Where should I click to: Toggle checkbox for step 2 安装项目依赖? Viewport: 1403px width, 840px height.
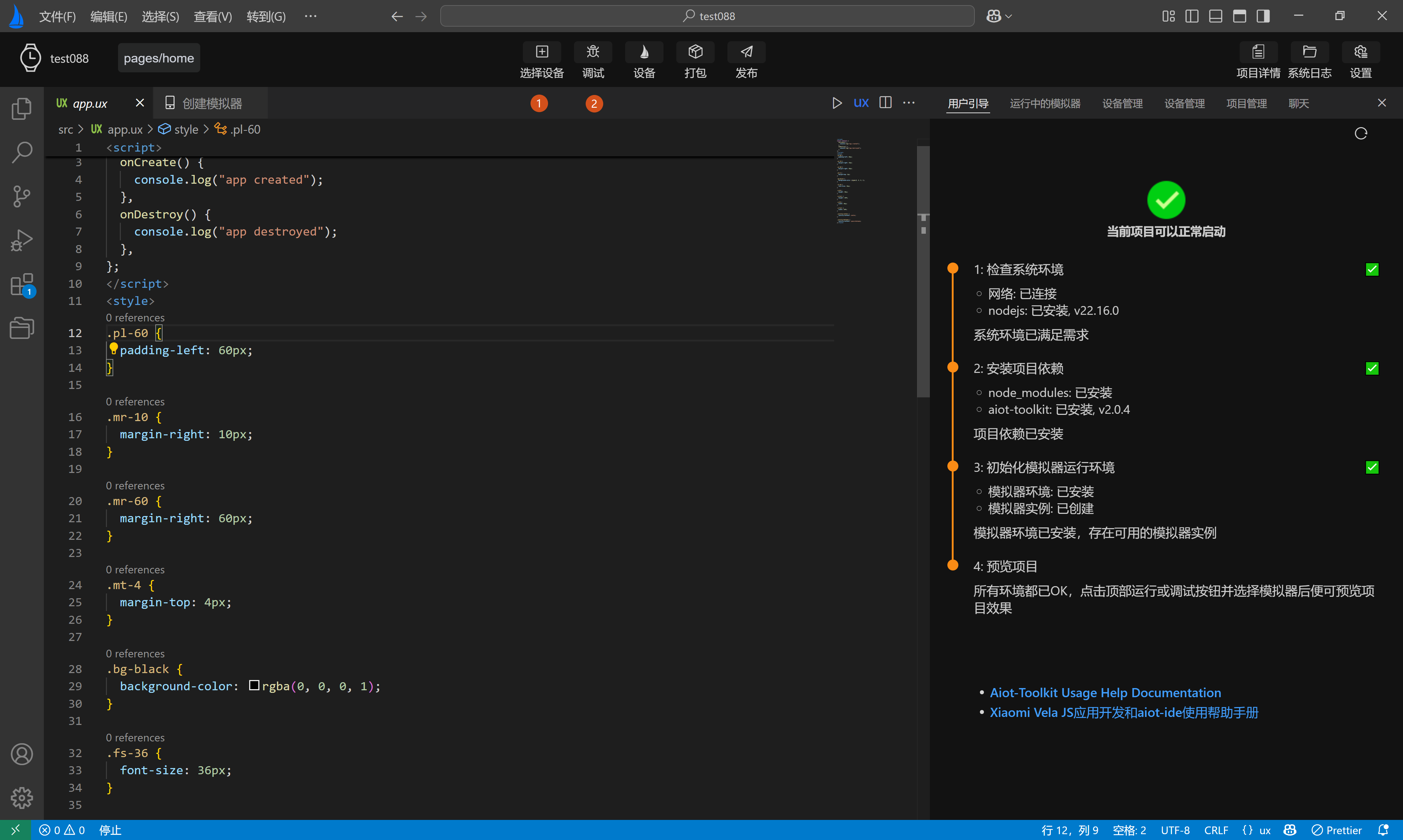coord(1372,369)
